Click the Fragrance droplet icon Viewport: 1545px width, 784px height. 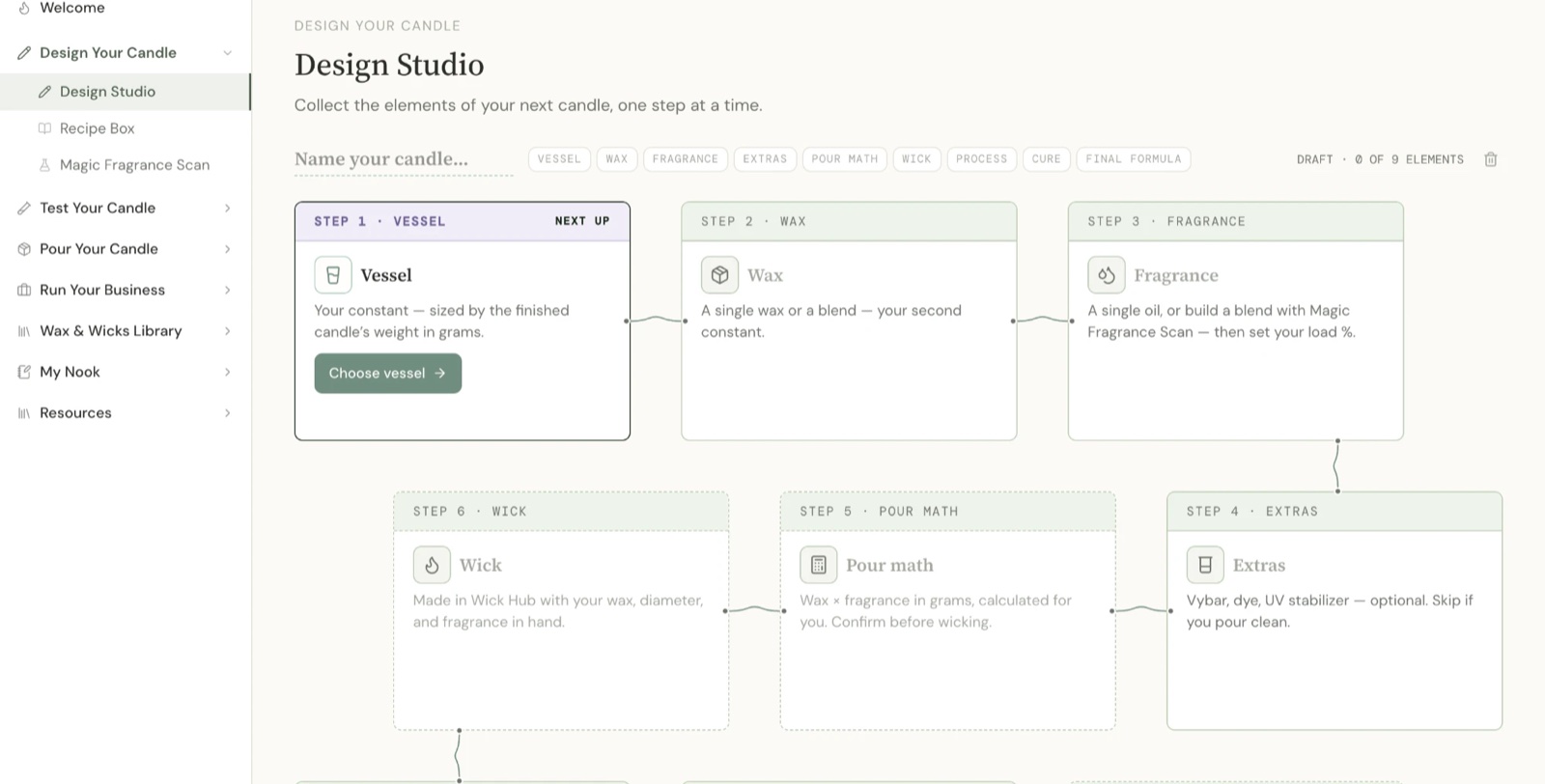[x=1107, y=275]
